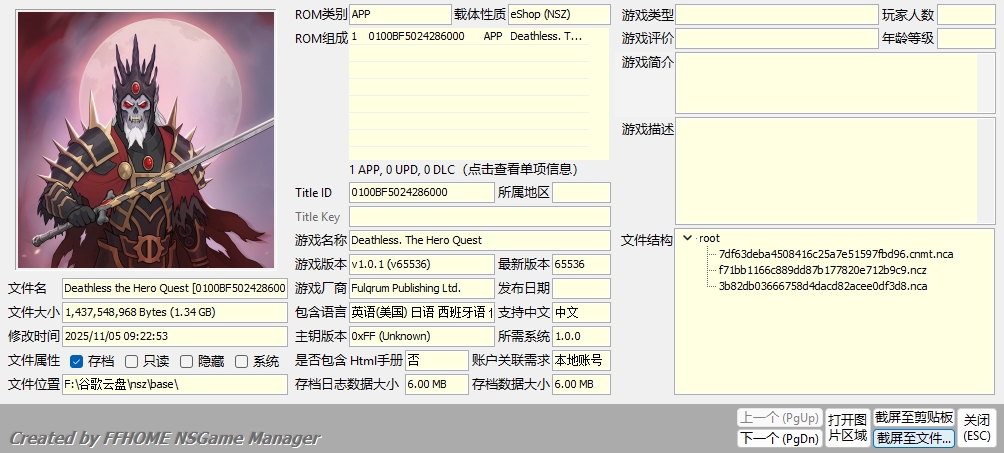
Task: Focus the empty 年龄等级 field
Action: click(x=966, y=38)
